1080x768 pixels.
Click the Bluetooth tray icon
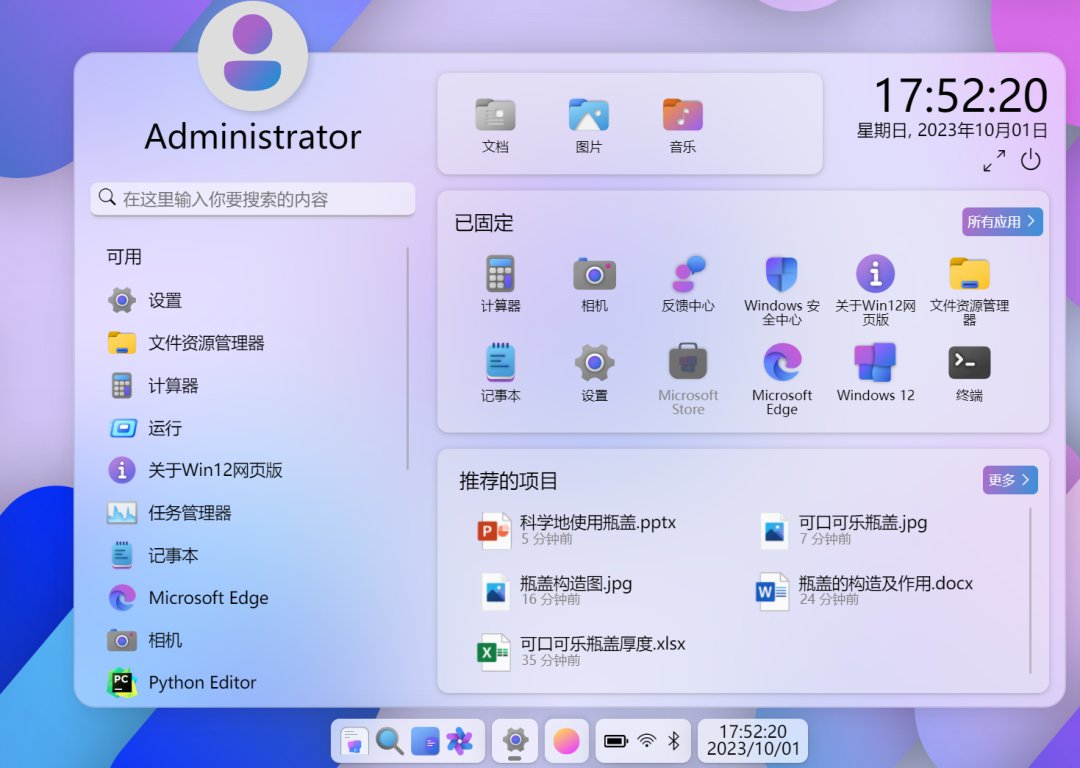point(674,741)
